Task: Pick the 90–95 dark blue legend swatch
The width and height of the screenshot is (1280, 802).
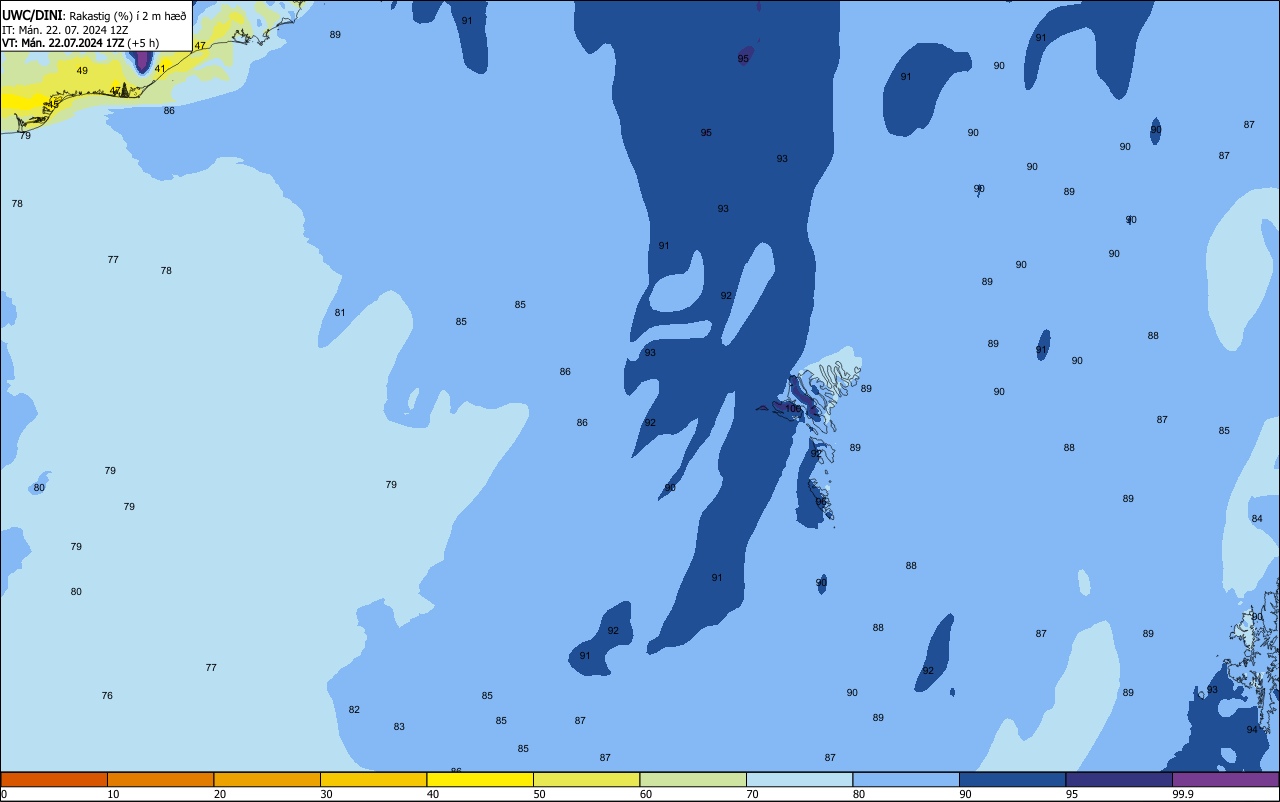Action: tap(1012, 779)
